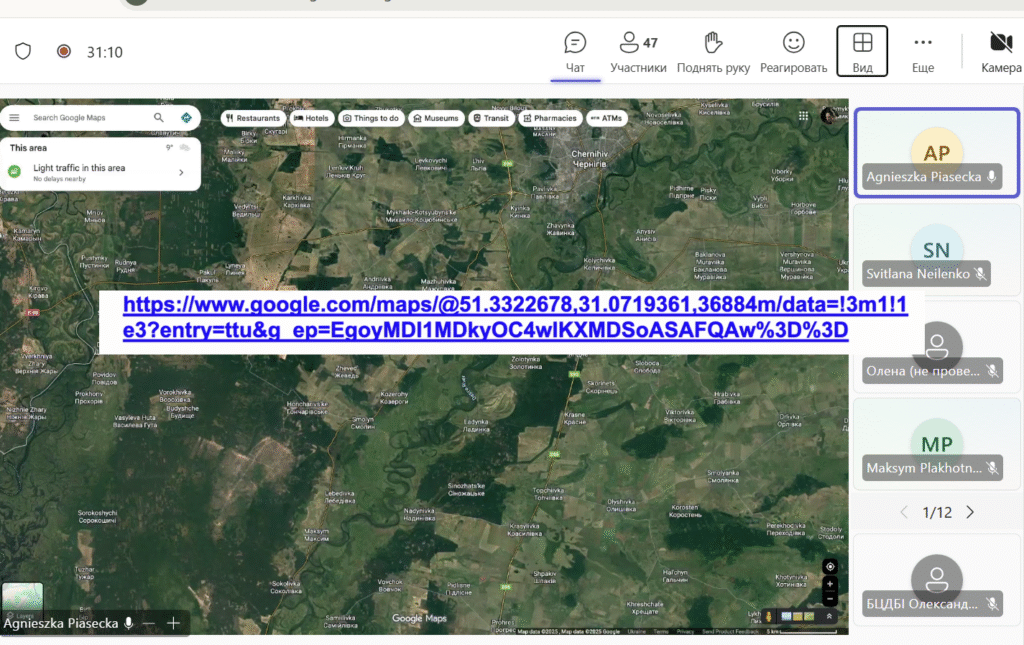The image size is (1024, 645).
Task: Open the Chat panel
Action: pos(575,52)
